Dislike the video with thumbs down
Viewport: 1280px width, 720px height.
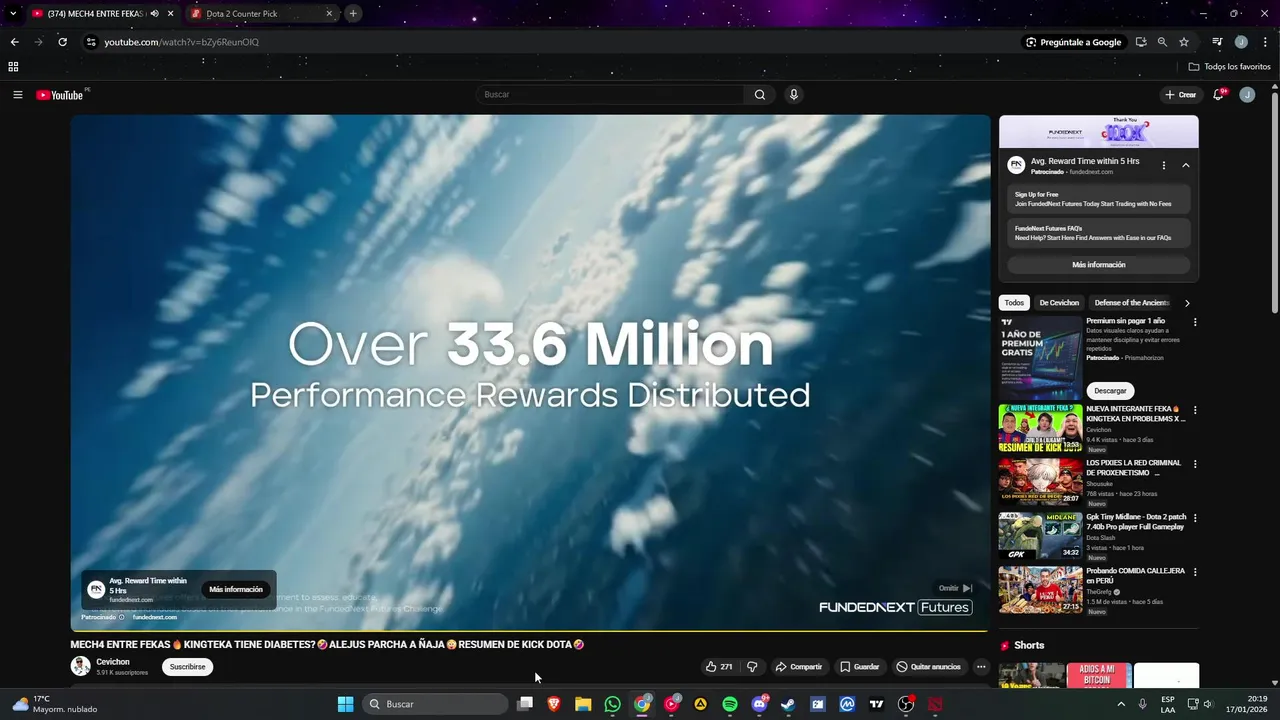click(752, 667)
